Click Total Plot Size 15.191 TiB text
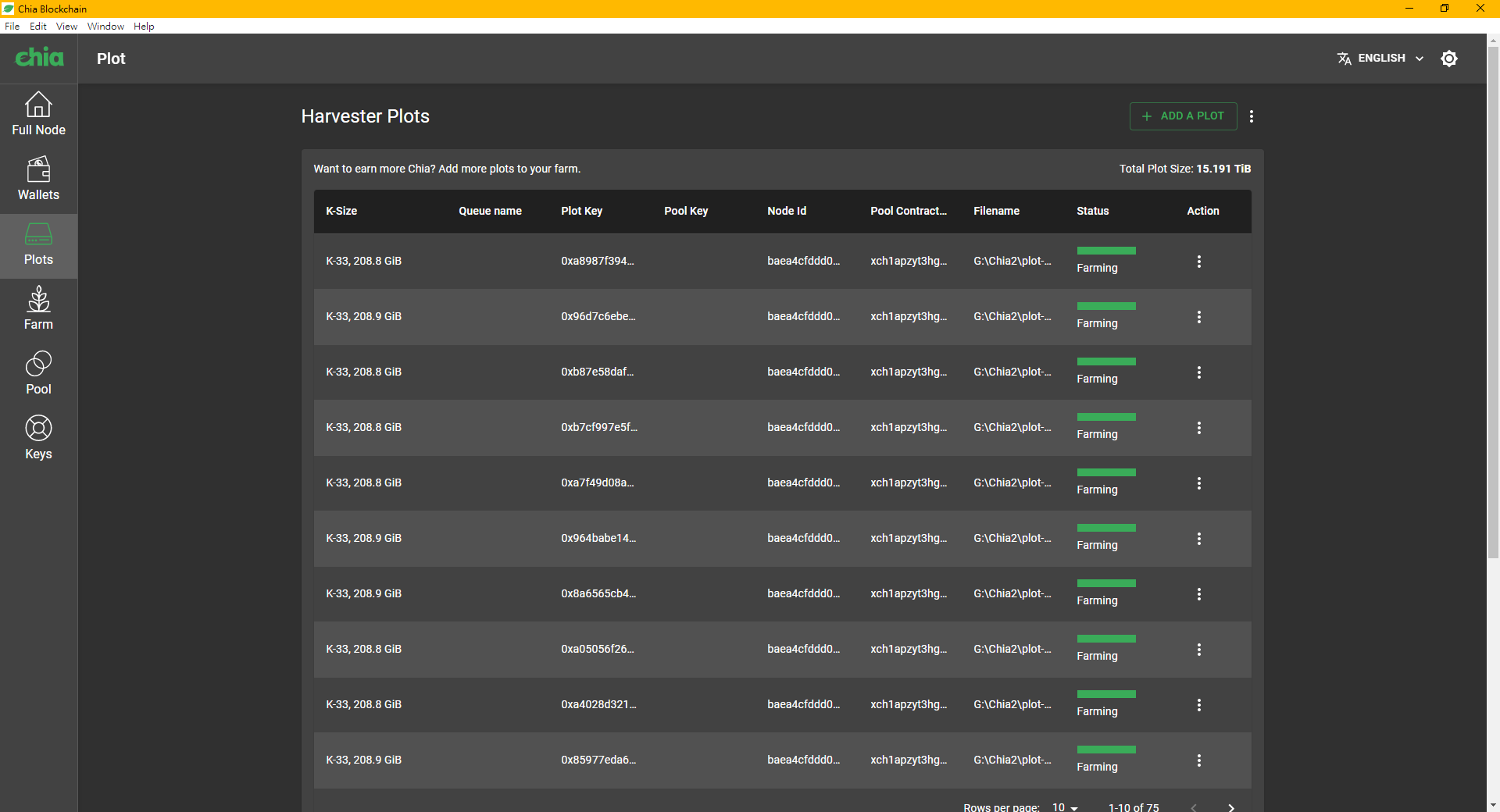Screen dimensions: 1500x812 (1184, 169)
